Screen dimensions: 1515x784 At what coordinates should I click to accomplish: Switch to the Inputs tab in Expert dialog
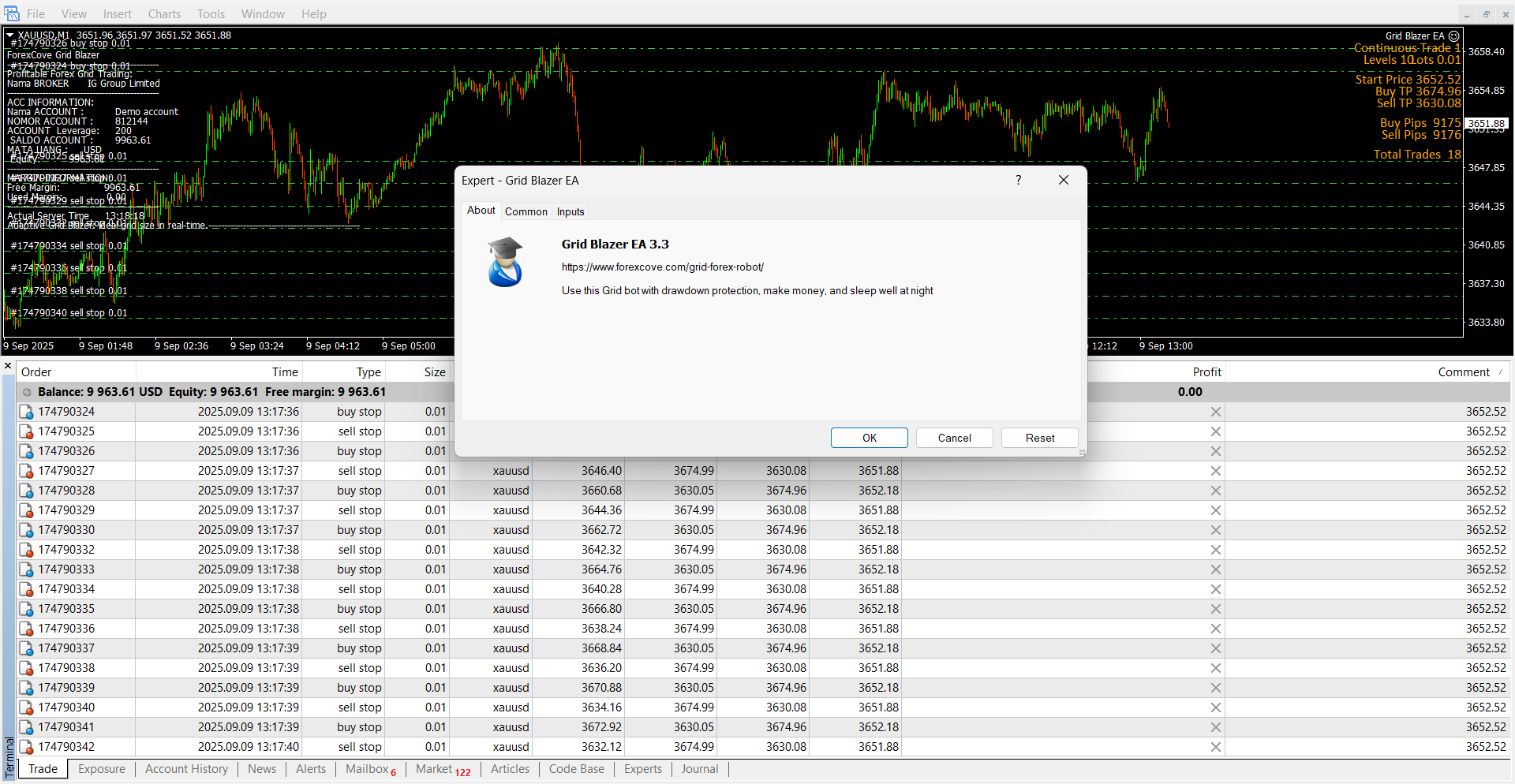(570, 211)
